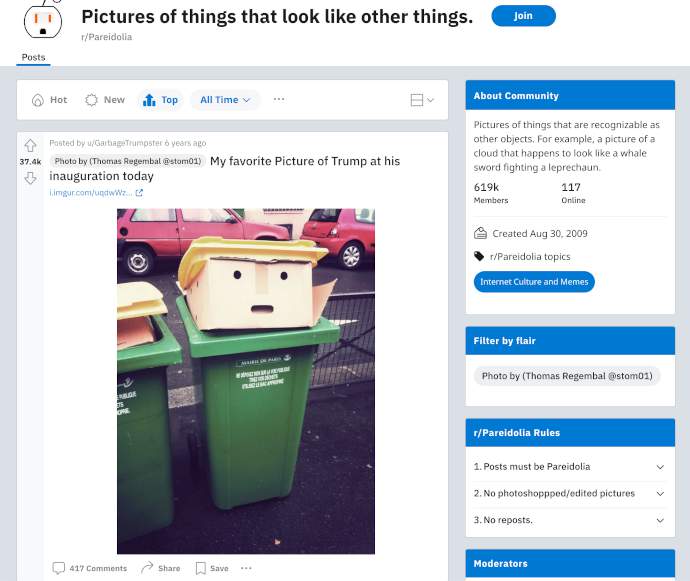Save the post with bookmark icon

click(x=212, y=568)
